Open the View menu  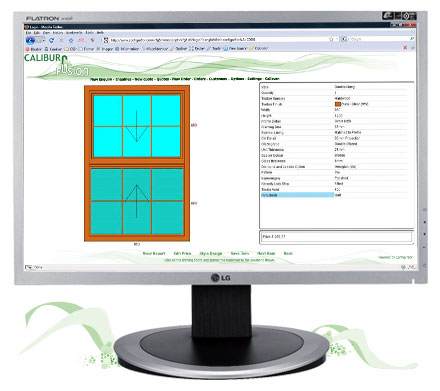pyautogui.click(x=46, y=33)
